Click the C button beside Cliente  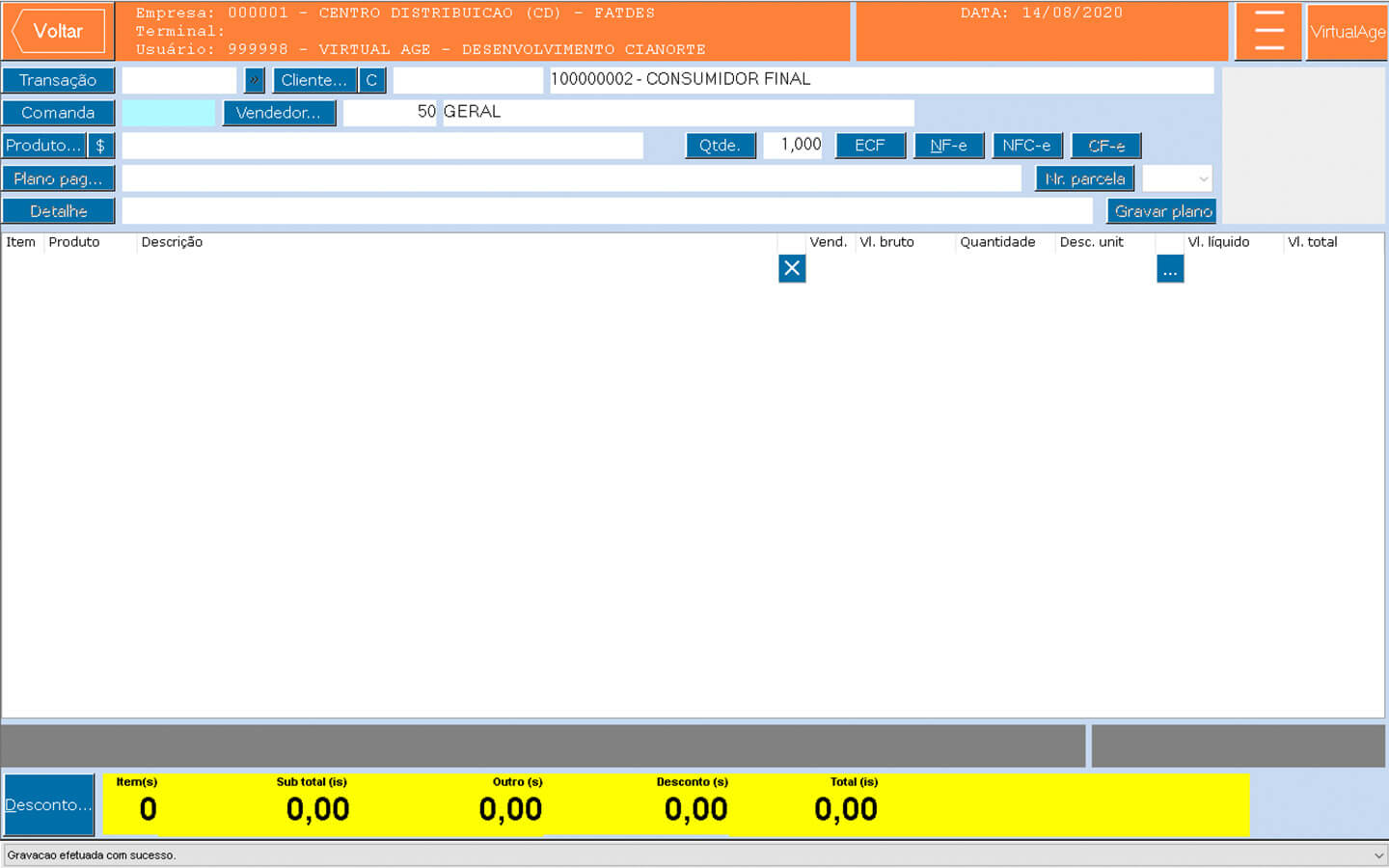click(371, 80)
